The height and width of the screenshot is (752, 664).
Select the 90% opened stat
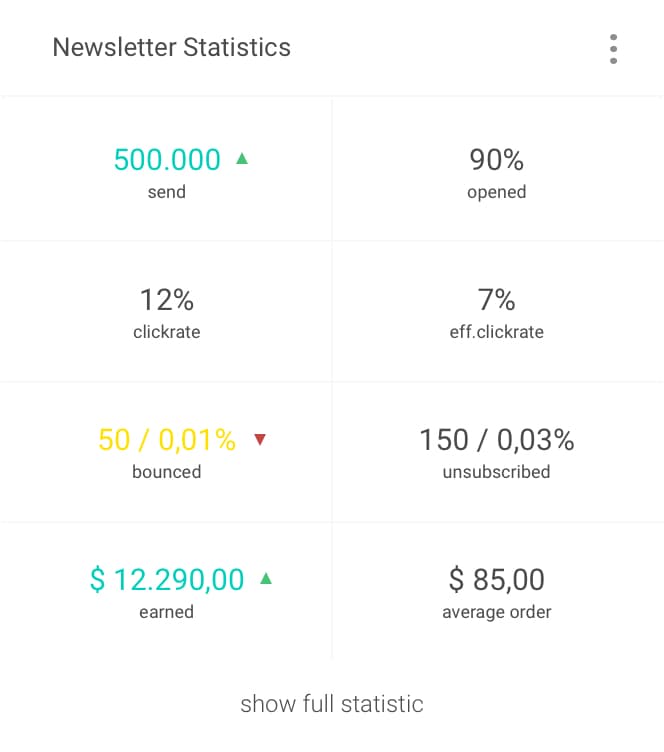497,159
